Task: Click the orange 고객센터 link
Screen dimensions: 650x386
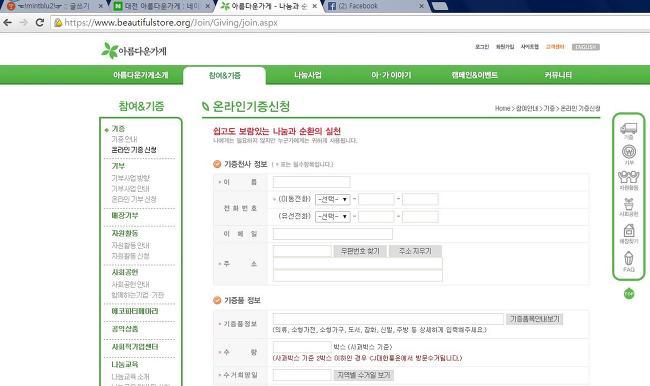Action: coord(555,47)
